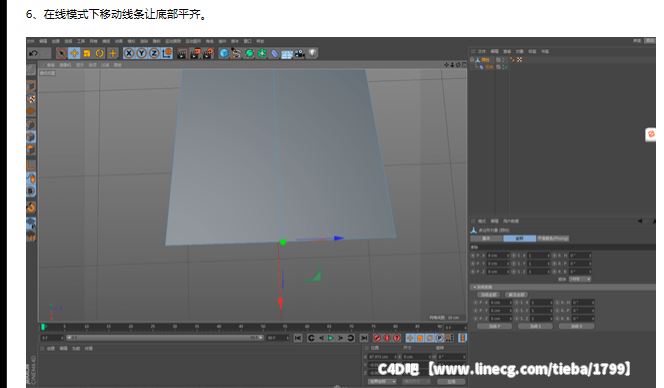This screenshot has width=664, height=388.
Task: Switch to Model mode in sidebar
Action: click(31, 86)
